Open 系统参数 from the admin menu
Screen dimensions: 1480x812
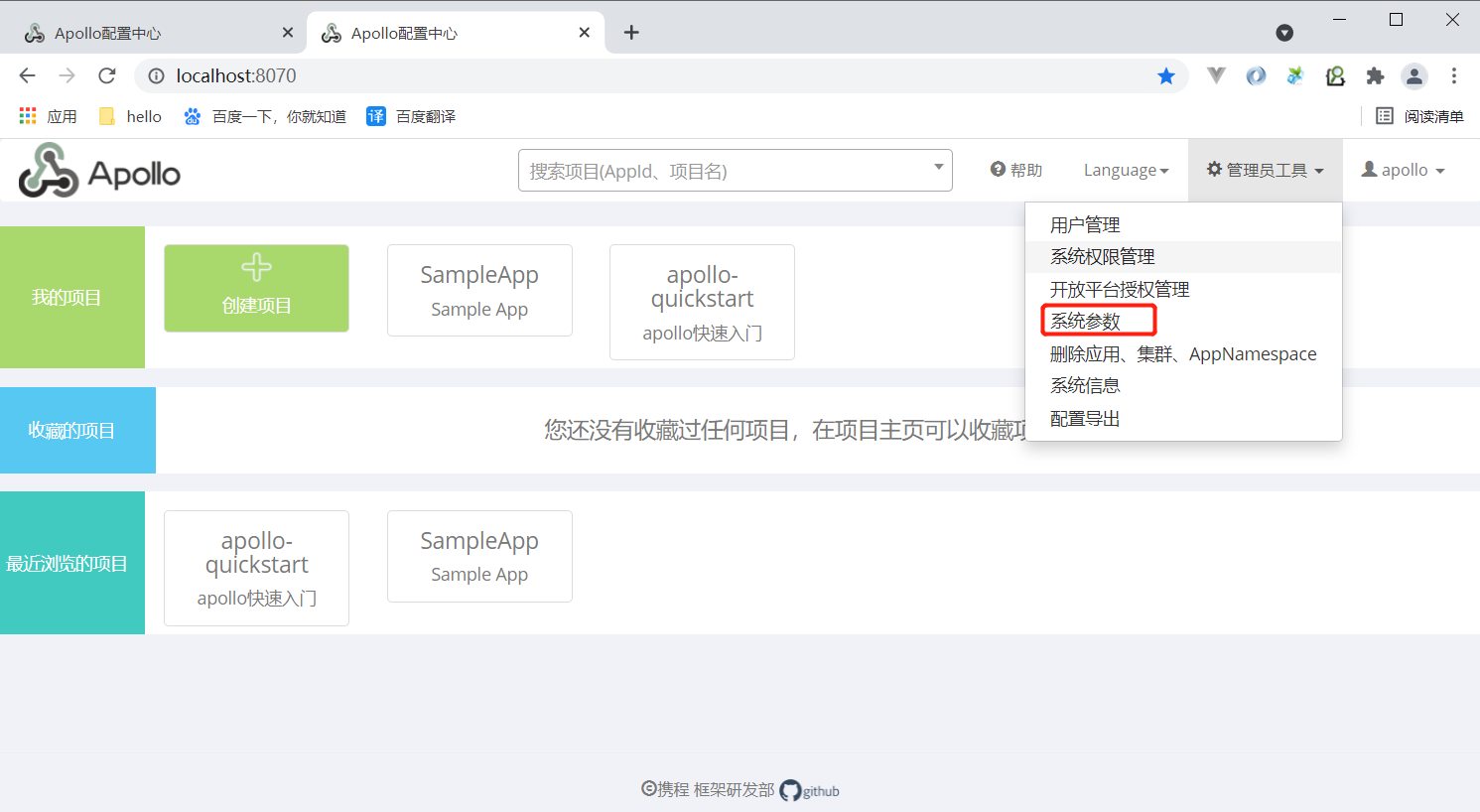click(1183, 321)
